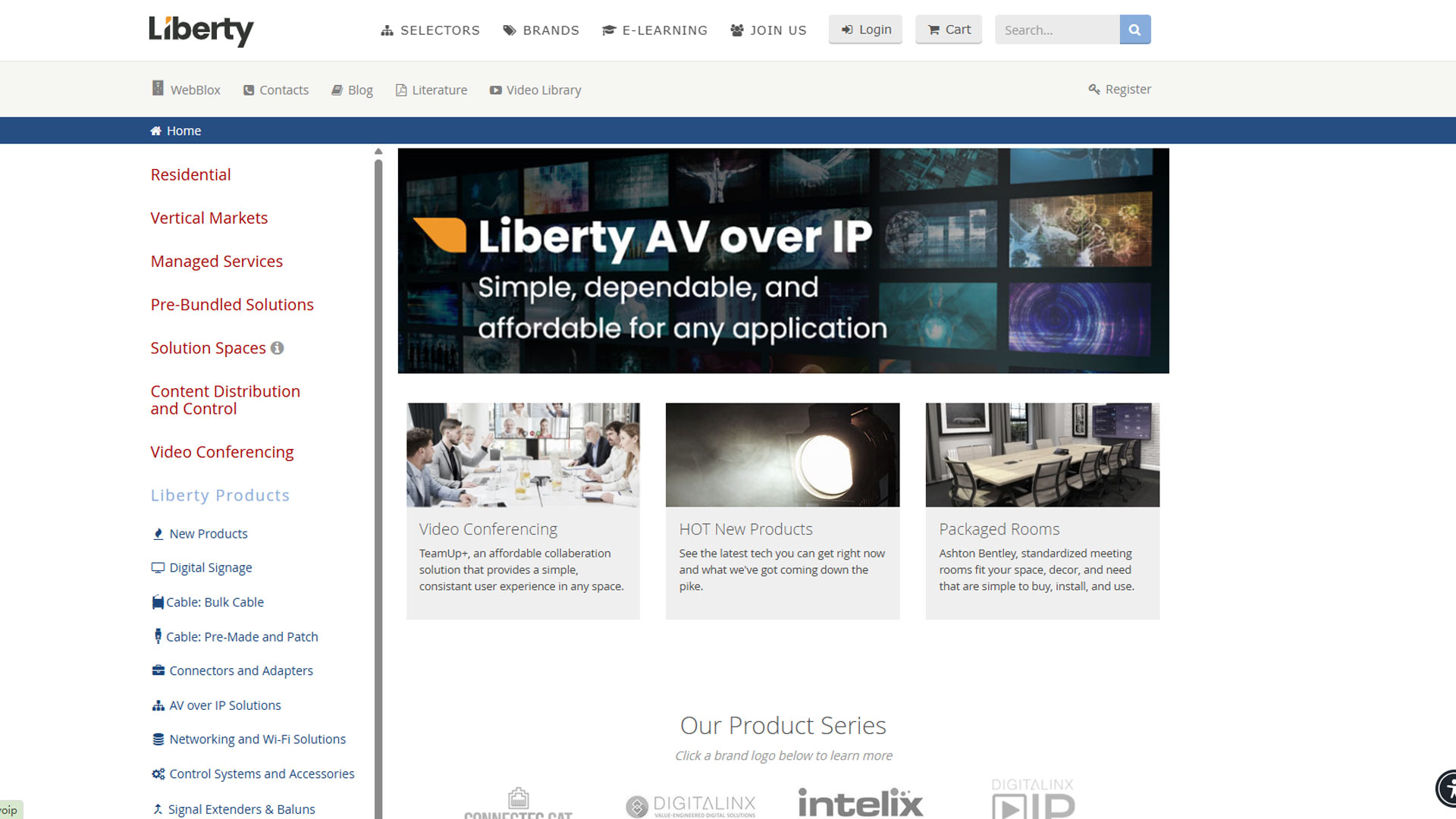
Task: Expand the Managed Services category
Action: [x=216, y=261]
